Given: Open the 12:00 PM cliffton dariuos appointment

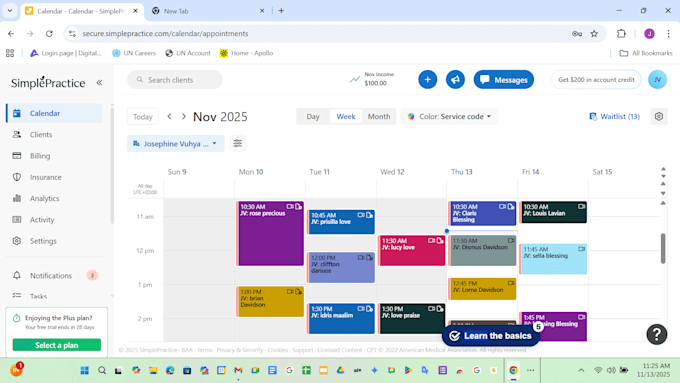Looking at the screenshot, I should click(x=341, y=268).
